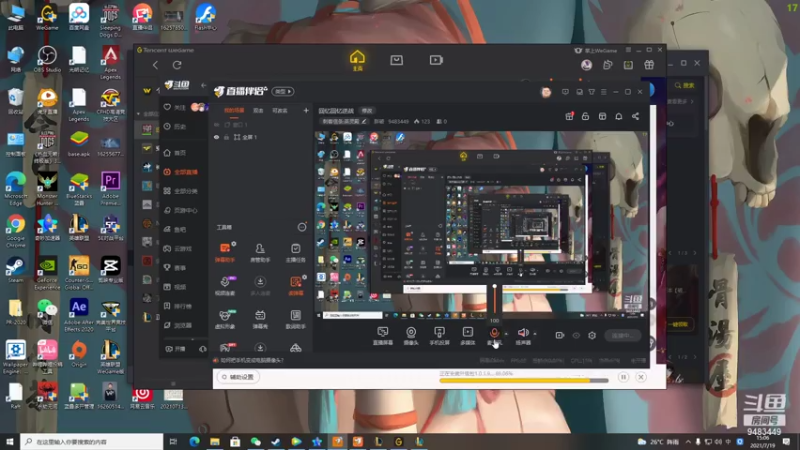Image resolution: width=800 pixels, height=450 pixels.
Task: Open the 虚拟形象 tool
Action: 224,319
